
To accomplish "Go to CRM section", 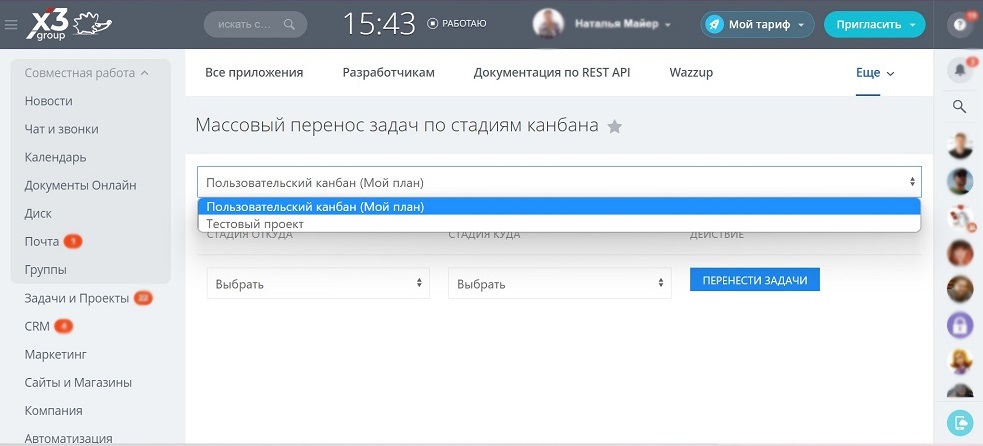I will 37,326.
